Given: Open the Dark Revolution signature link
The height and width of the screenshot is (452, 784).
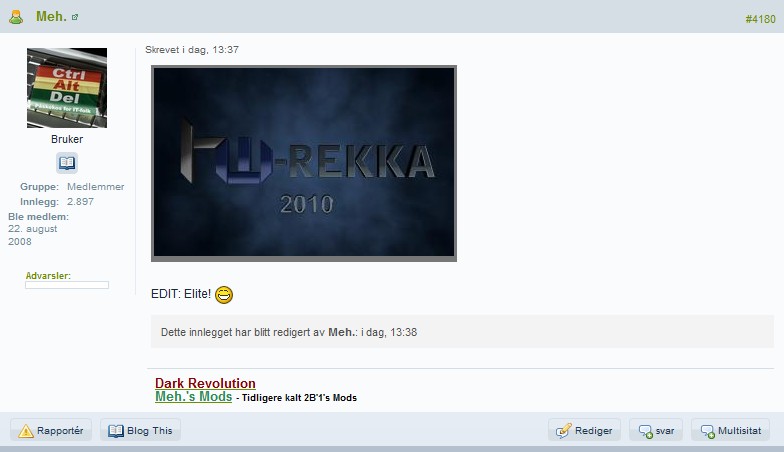Looking at the screenshot, I should pos(205,383).
